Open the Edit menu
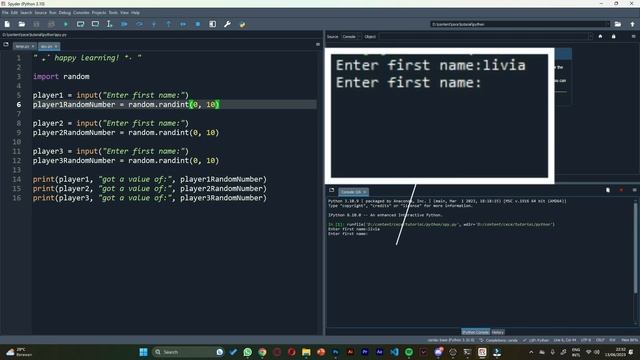This screenshot has width=640, height=360. click(14, 13)
